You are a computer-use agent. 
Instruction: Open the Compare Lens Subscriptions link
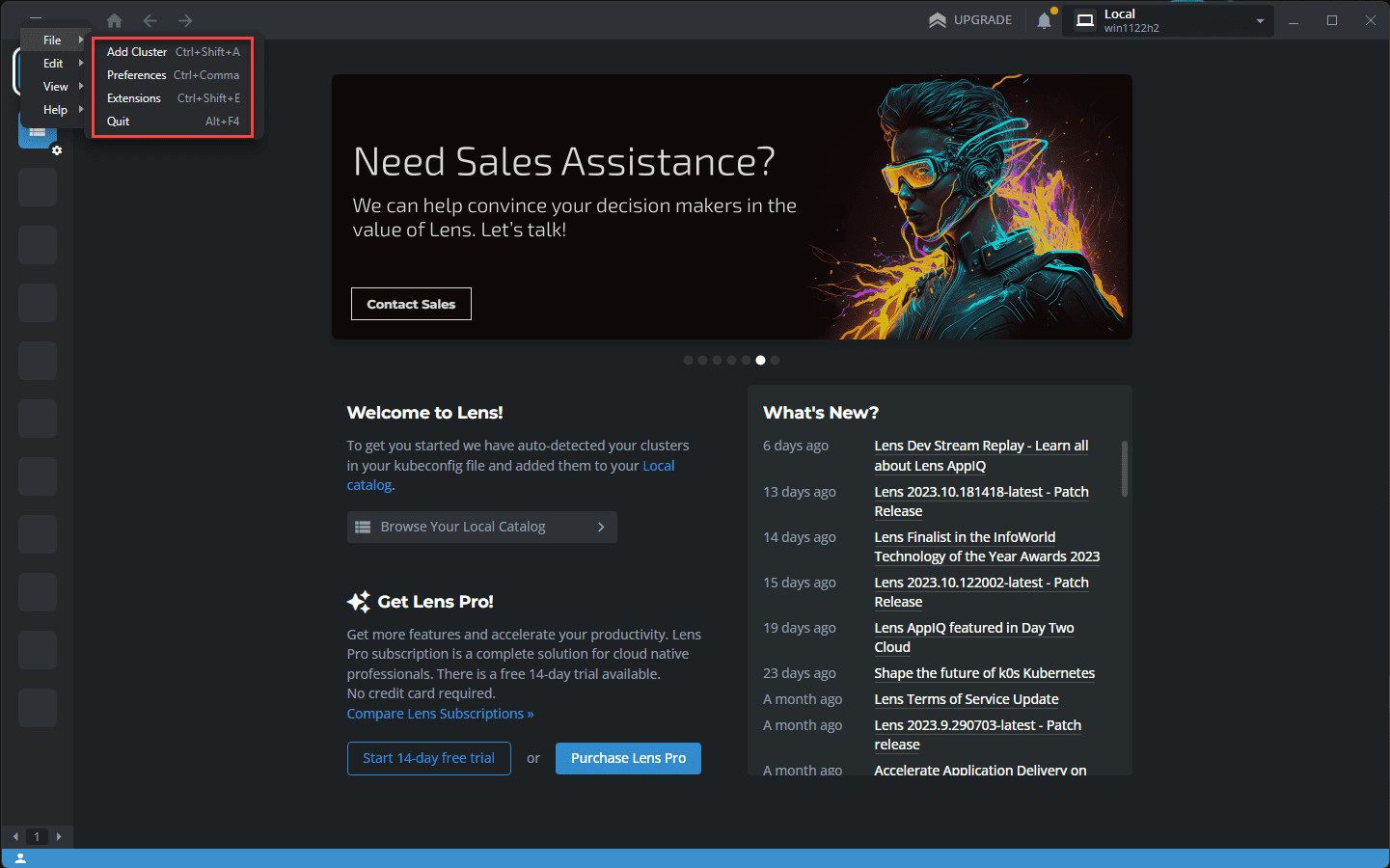pyautogui.click(x=440, y=714)
